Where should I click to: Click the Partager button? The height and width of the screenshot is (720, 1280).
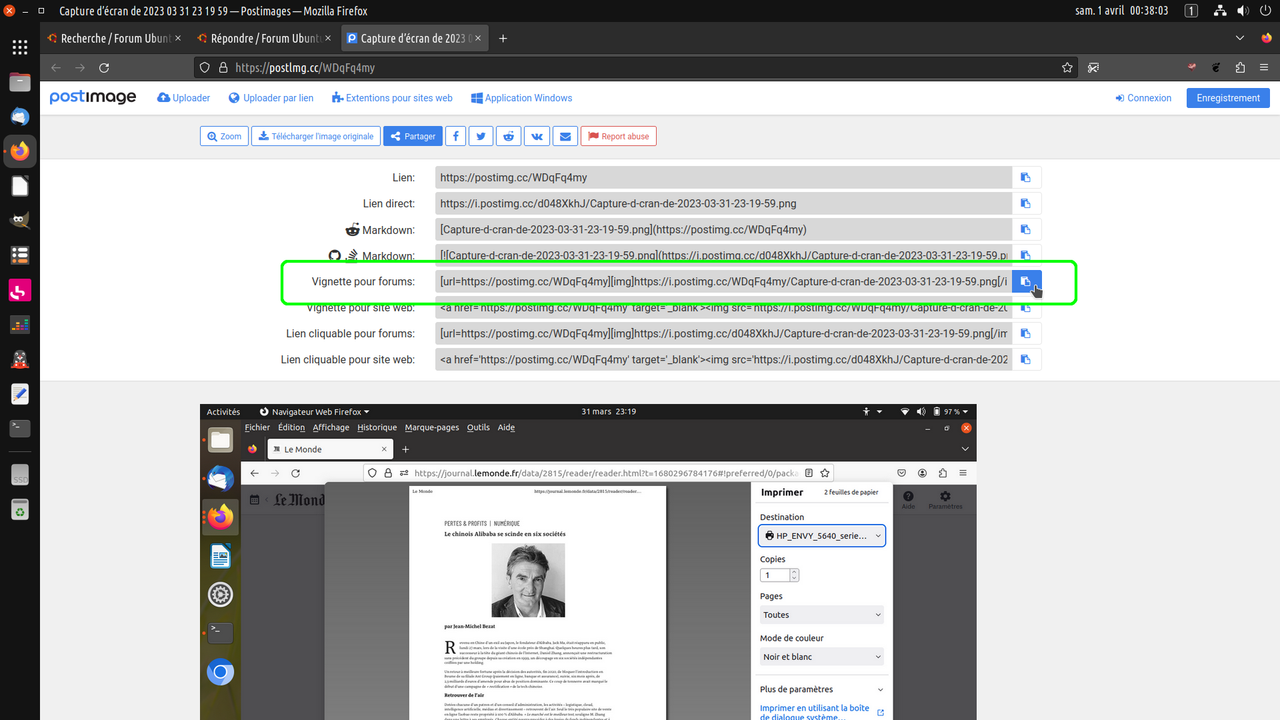(412, 136)
